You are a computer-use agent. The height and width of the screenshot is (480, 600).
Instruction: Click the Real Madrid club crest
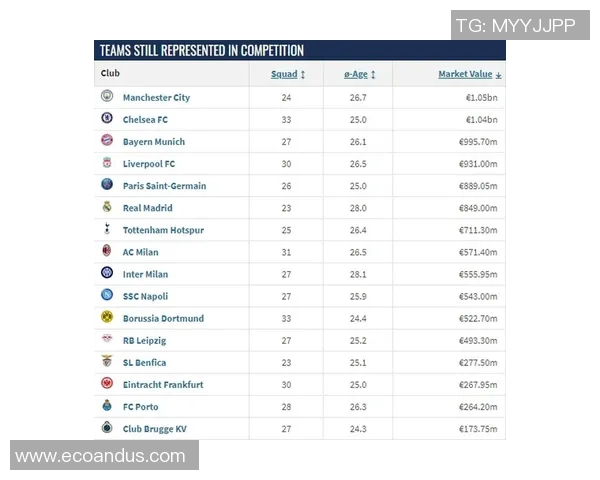(x=107, y=207)
